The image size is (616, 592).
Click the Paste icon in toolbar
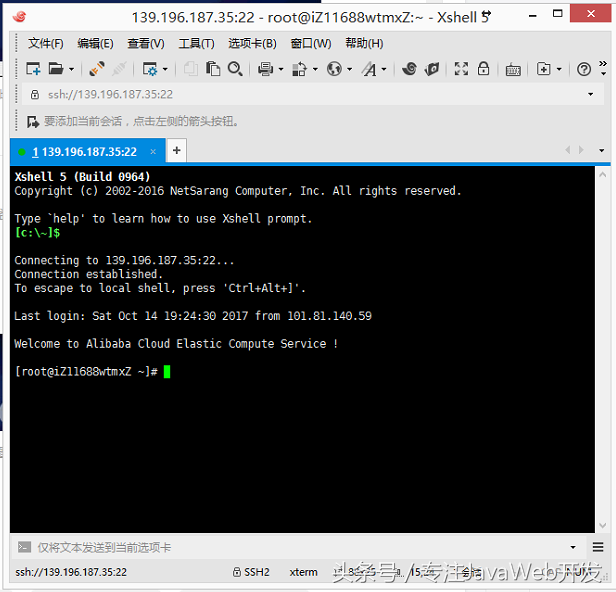click(213, 69)
